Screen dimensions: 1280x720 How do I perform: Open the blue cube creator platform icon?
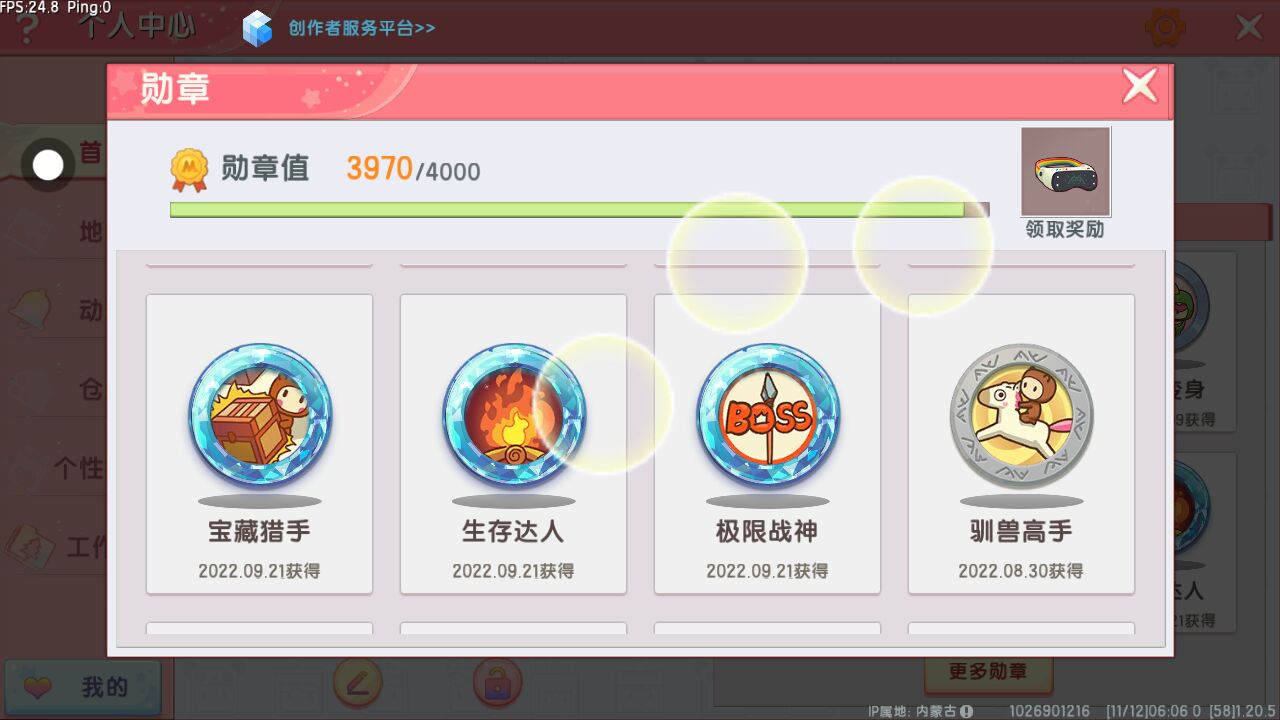258,28
